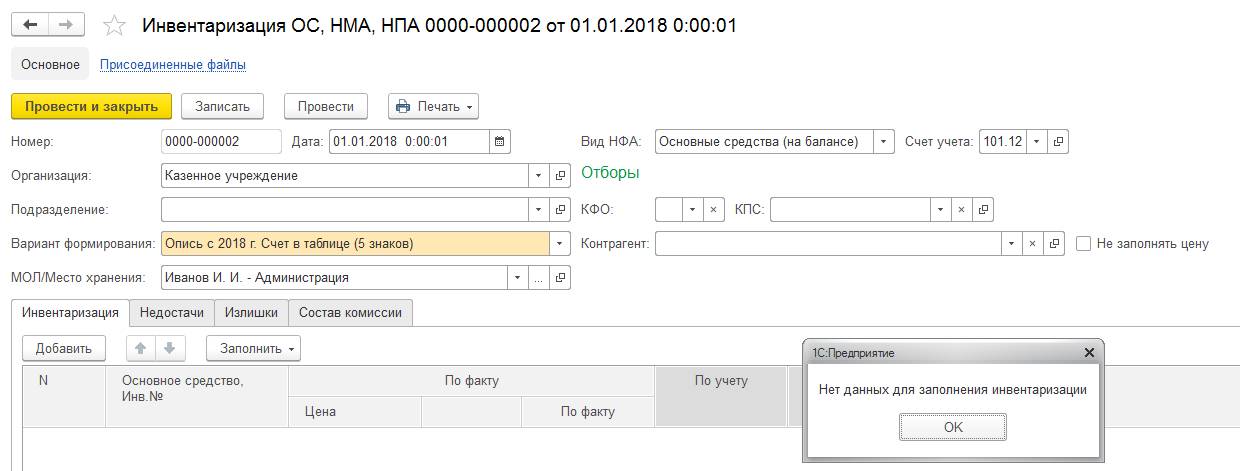
Task: Open calendar picker next to date field
Action: coord(501,142)
